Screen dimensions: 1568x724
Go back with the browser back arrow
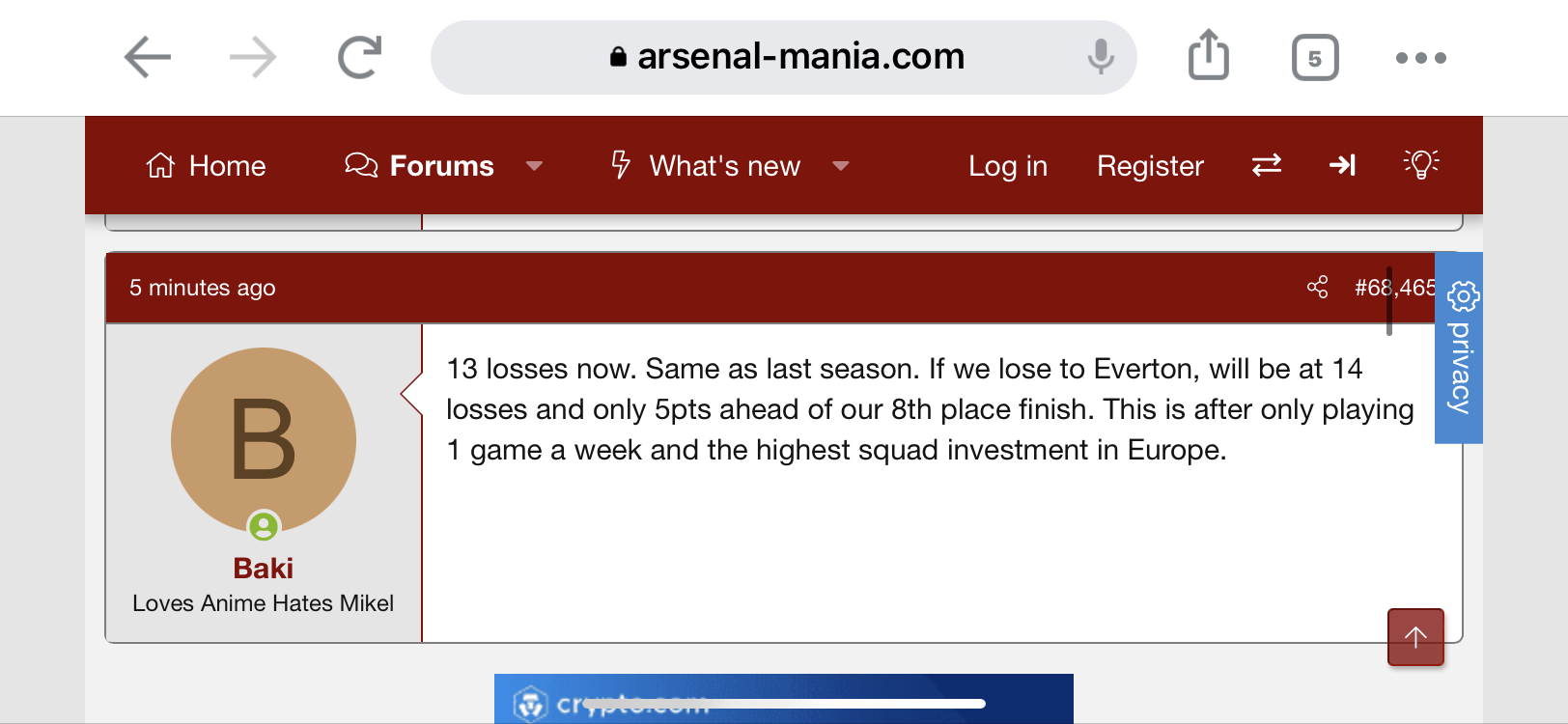tap(148, 57)
